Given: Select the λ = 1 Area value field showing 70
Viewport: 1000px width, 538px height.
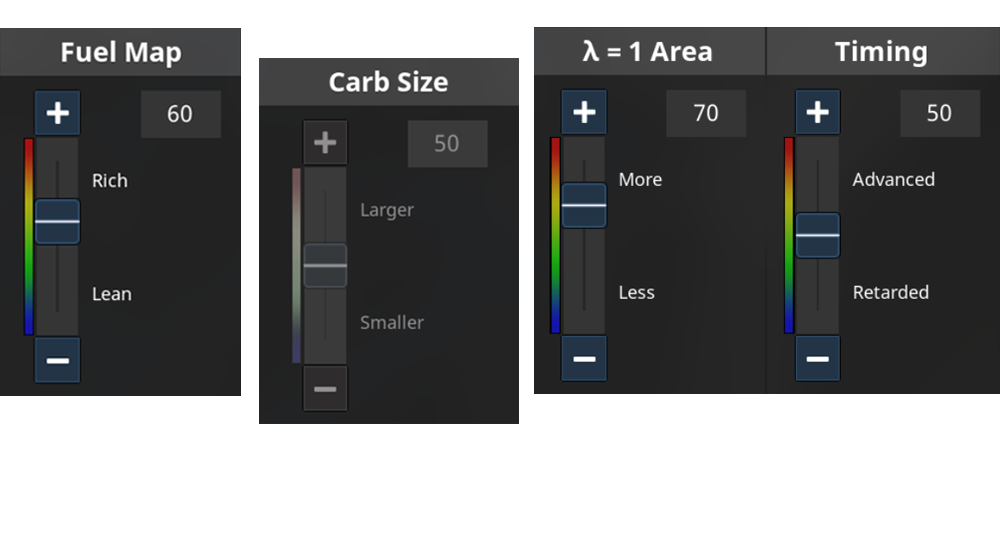Looking at the screenshot, I should click(706, 113).
